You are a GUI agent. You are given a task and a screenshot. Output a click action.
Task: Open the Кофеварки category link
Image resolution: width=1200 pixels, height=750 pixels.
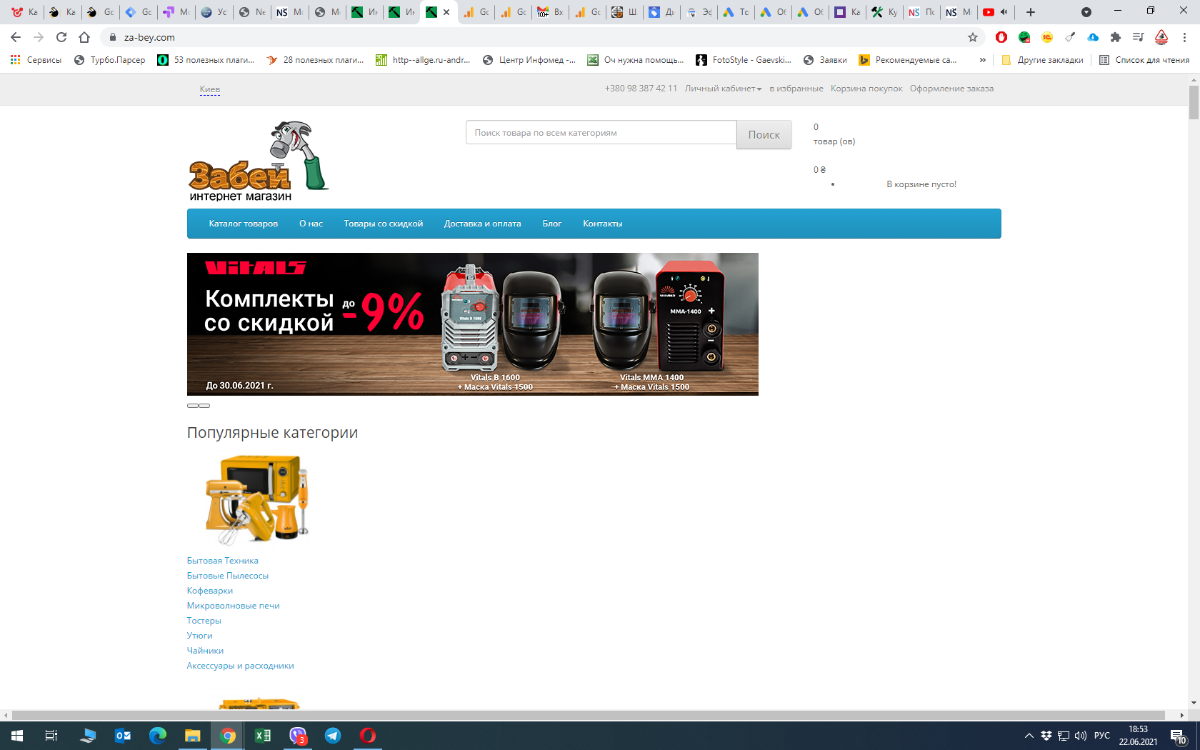coord(210,590)
